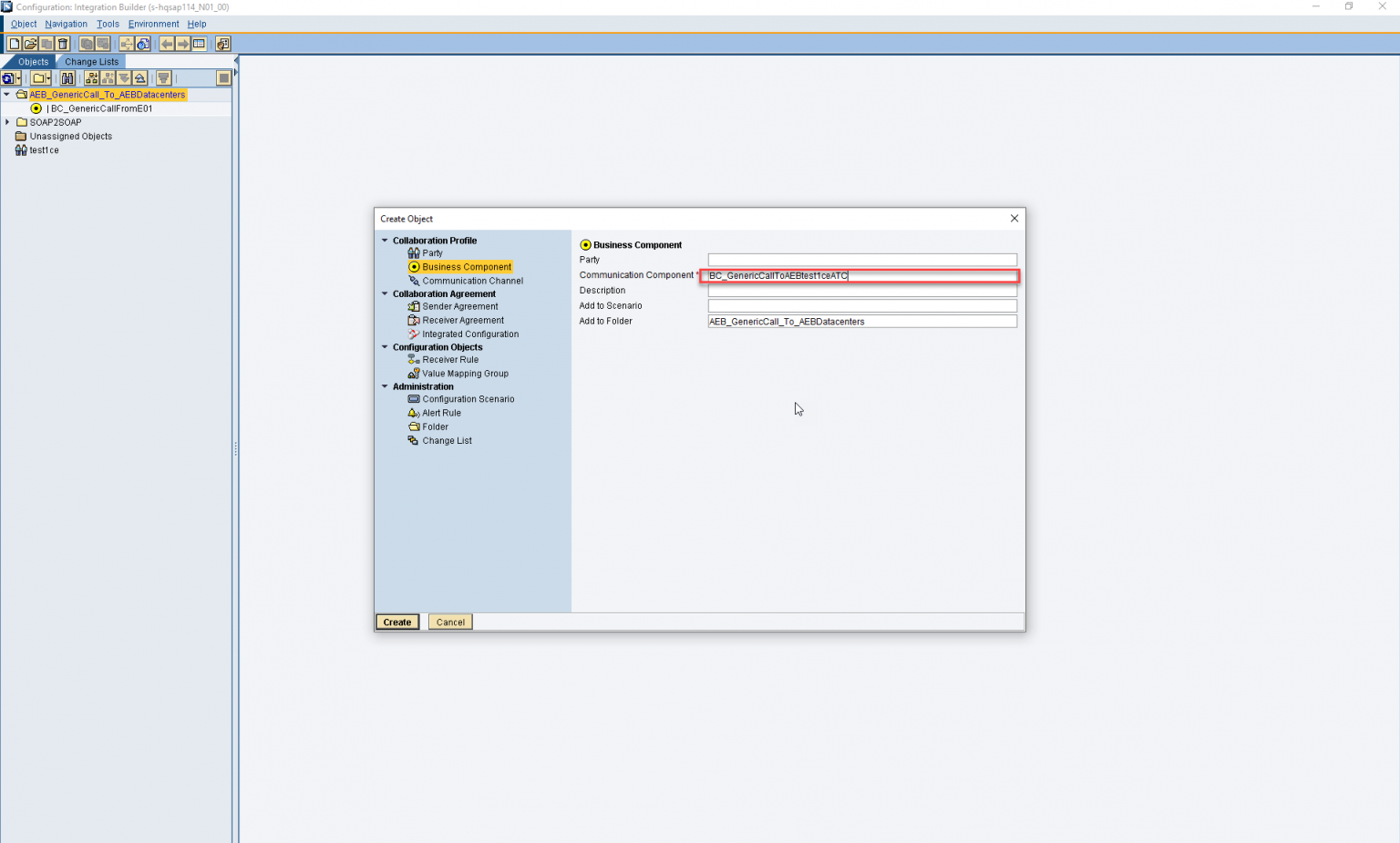Choose Configuration Scenario object type
1400x843 pixels.
468,398
